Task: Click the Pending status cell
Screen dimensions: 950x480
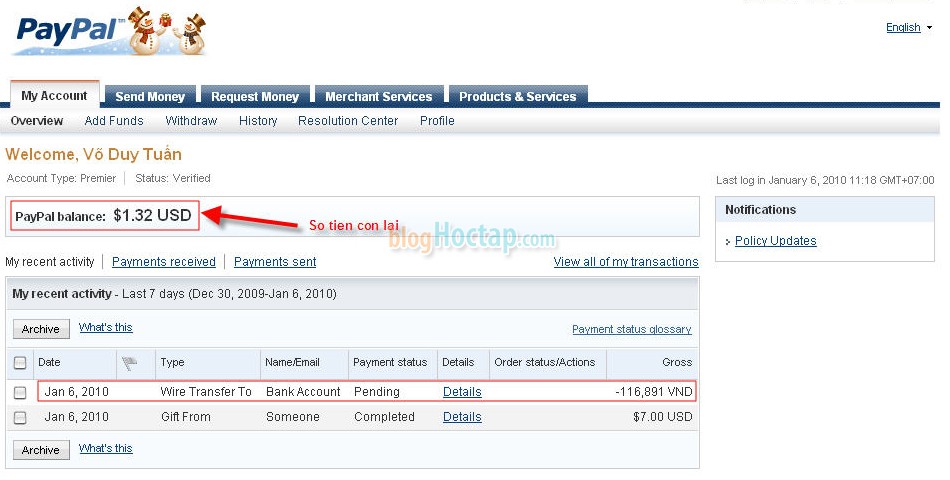Action: point(377,392)
